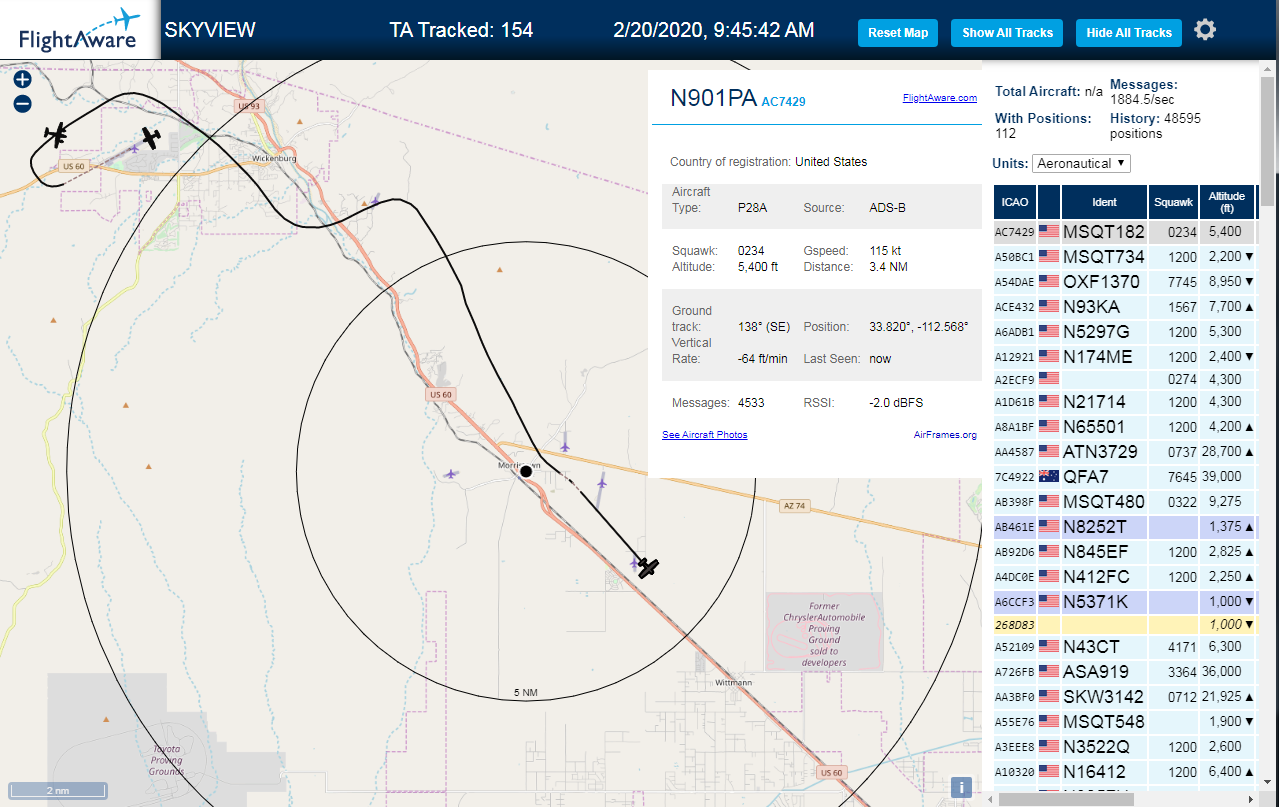This screenshot has height=807, width=1279.
Task: Click the N901PA aircraft title
Action: point(713,98)
